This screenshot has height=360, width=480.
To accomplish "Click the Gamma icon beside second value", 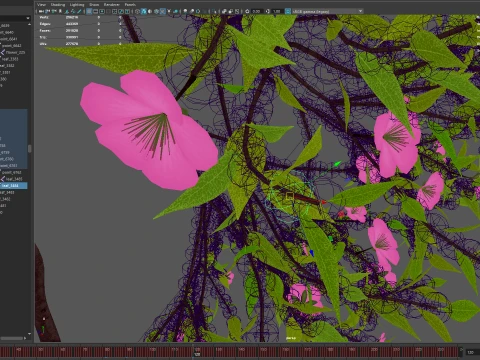I will click(x=268, y=11).
